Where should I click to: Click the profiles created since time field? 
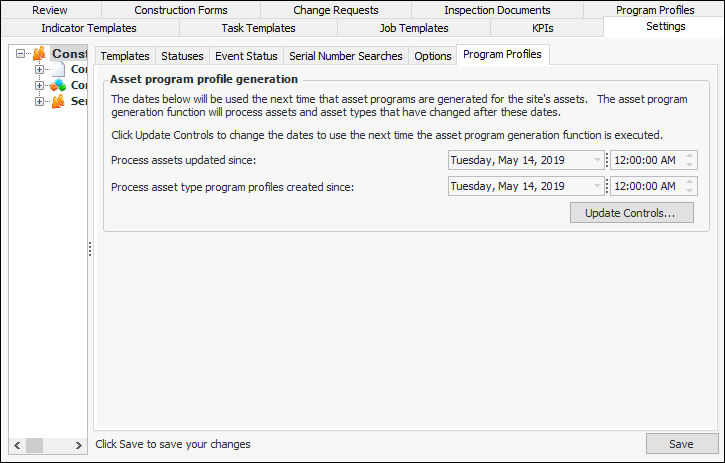(646, 186)
